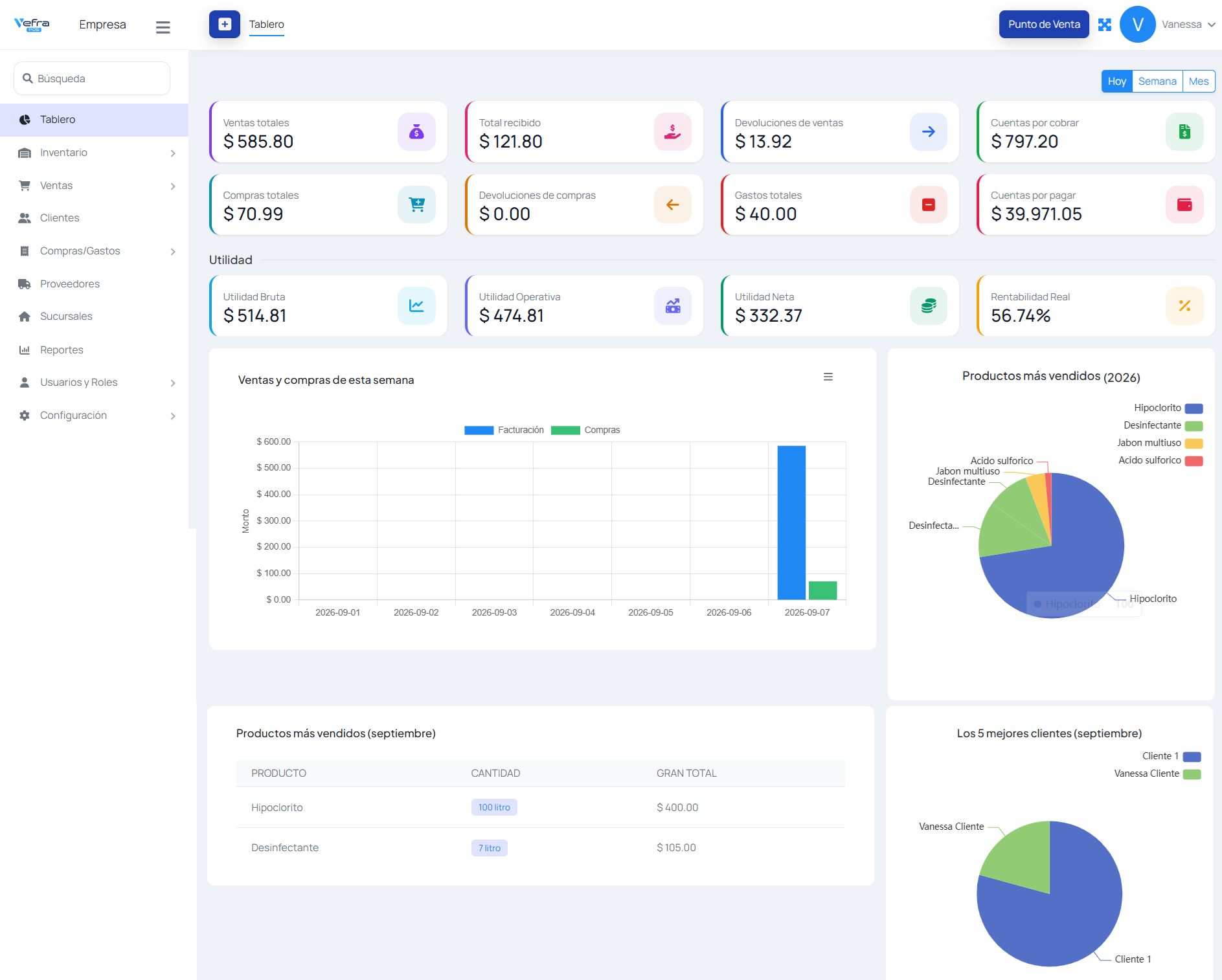The height and width of the screenshot is (980, 1222).
Task: Click the Devoluciones de compras back-arrow icon
Action: point(673,205)
